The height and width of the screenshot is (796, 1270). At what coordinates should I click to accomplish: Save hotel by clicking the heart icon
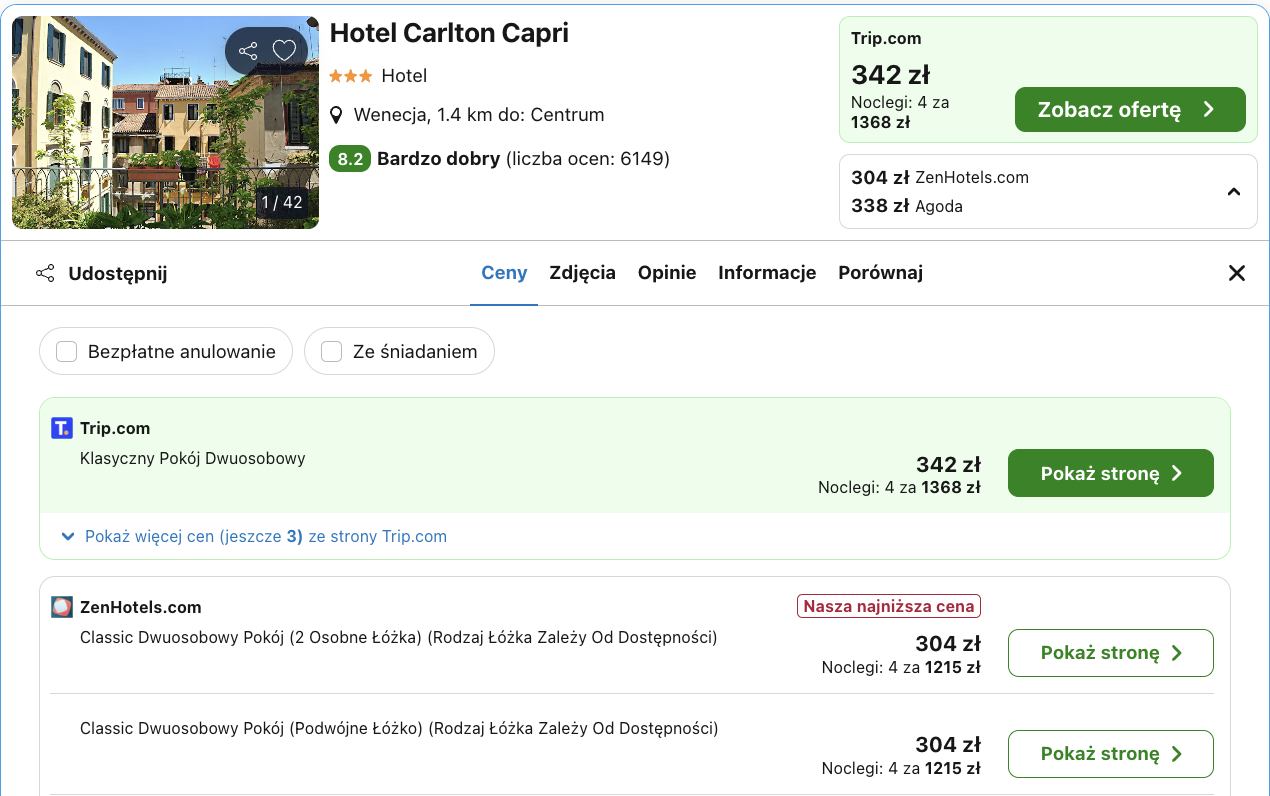click(x=284, y=50)
